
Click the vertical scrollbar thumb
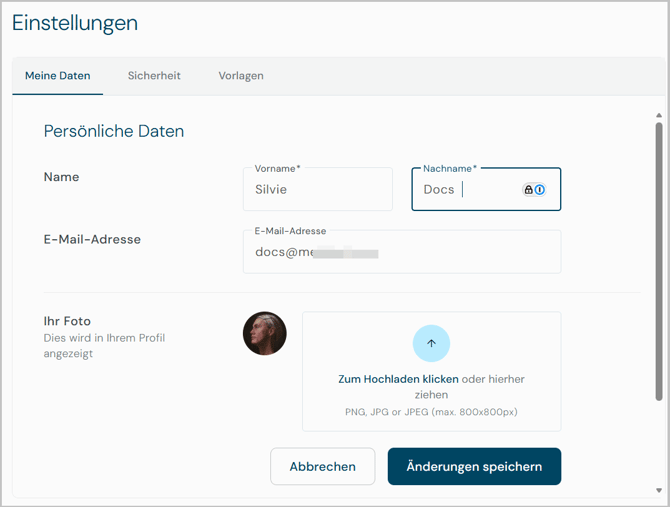[x=659, y=261]
